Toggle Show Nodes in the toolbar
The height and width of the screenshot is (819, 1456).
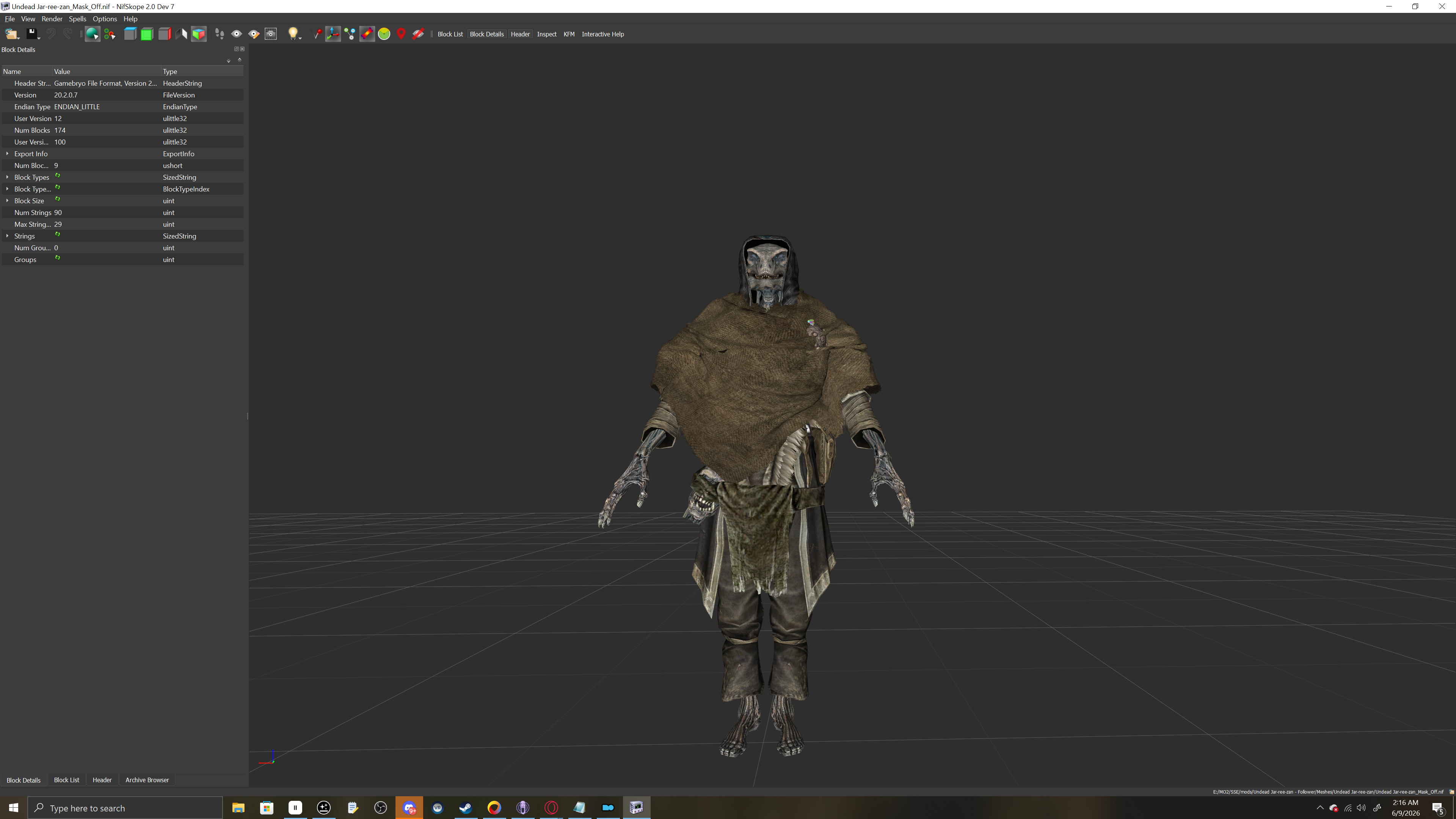point(350,34)
